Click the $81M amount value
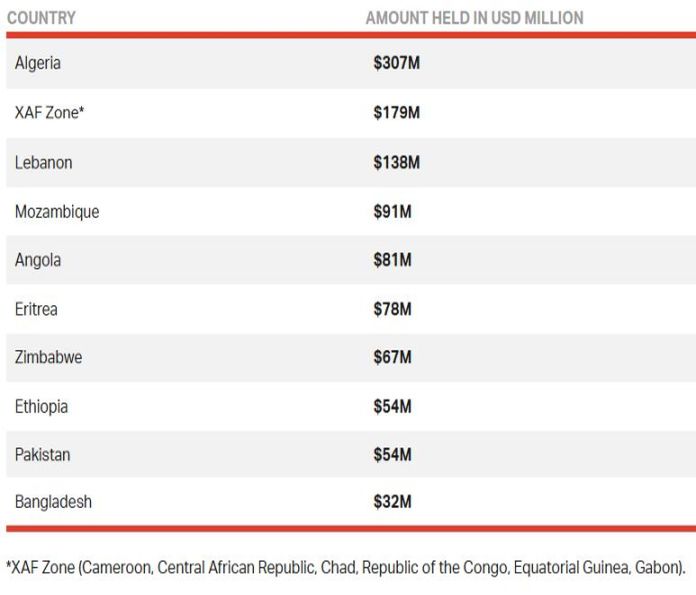Image resolution: width=696 pixels, height=595 pixels. 393,260
